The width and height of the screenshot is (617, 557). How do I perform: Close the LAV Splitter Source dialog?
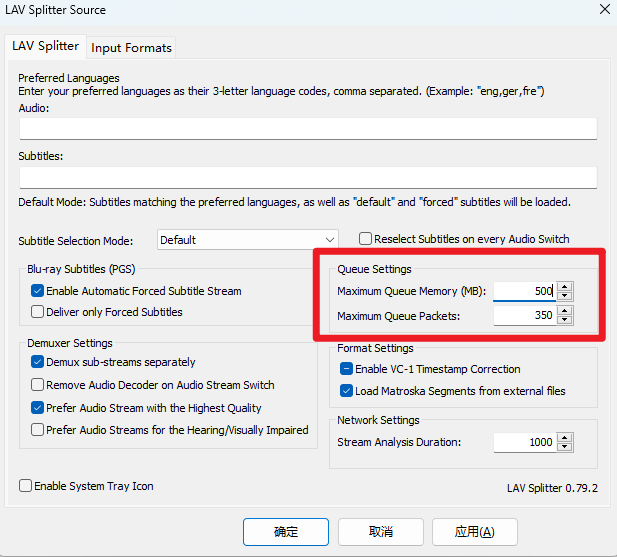point(605,9)
